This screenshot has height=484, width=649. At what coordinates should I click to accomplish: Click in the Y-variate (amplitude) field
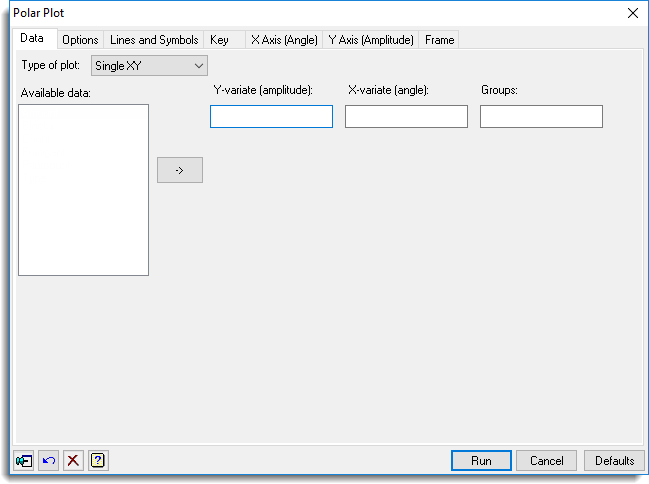click(271, 117)
